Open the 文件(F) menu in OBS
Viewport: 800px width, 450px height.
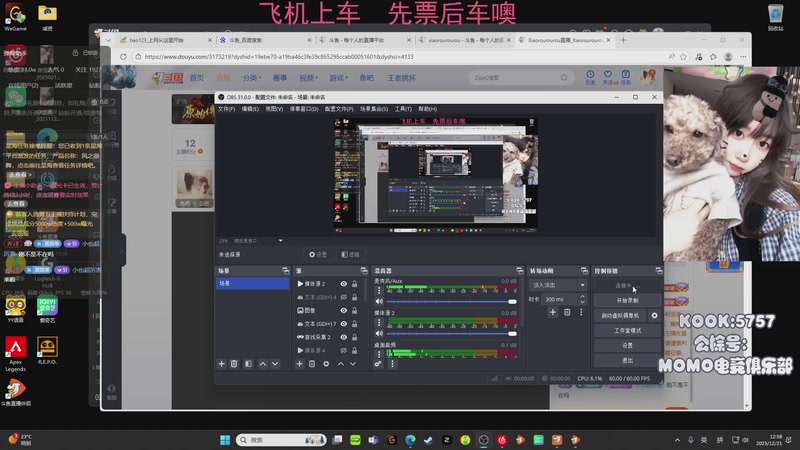(x=227, y=109)
